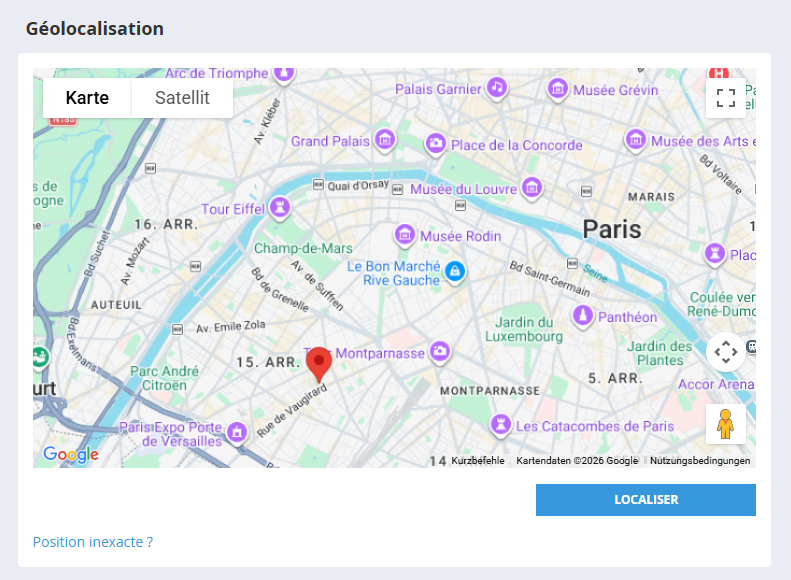Click the red location marker pin
The image size is (791, 580).
(x=319, y=365)
